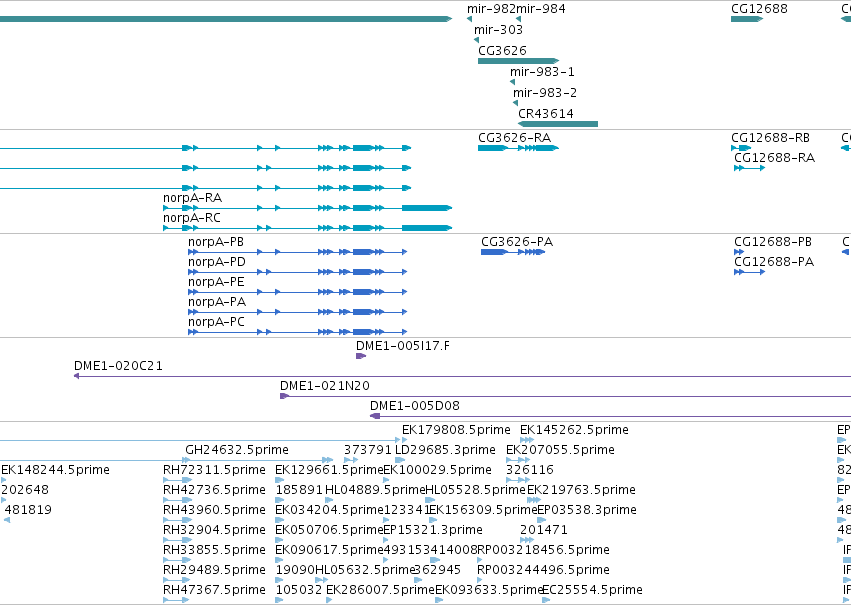The width and height of the screenshot is (851, 605).
Task: Click the 326116 feature label
Action: (530, 470)
